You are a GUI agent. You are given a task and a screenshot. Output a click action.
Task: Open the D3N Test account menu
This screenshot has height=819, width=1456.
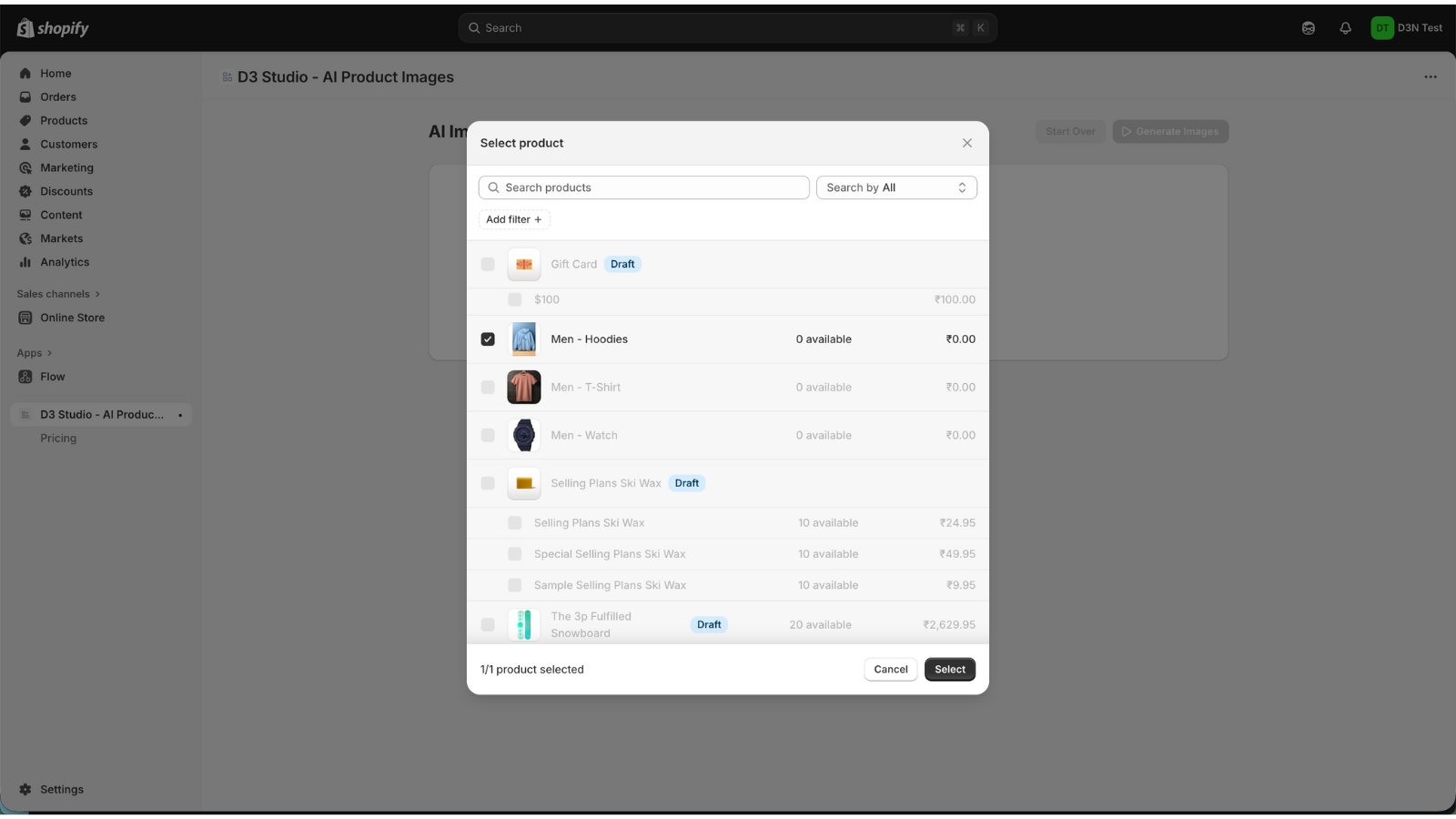click(1407, 28)
